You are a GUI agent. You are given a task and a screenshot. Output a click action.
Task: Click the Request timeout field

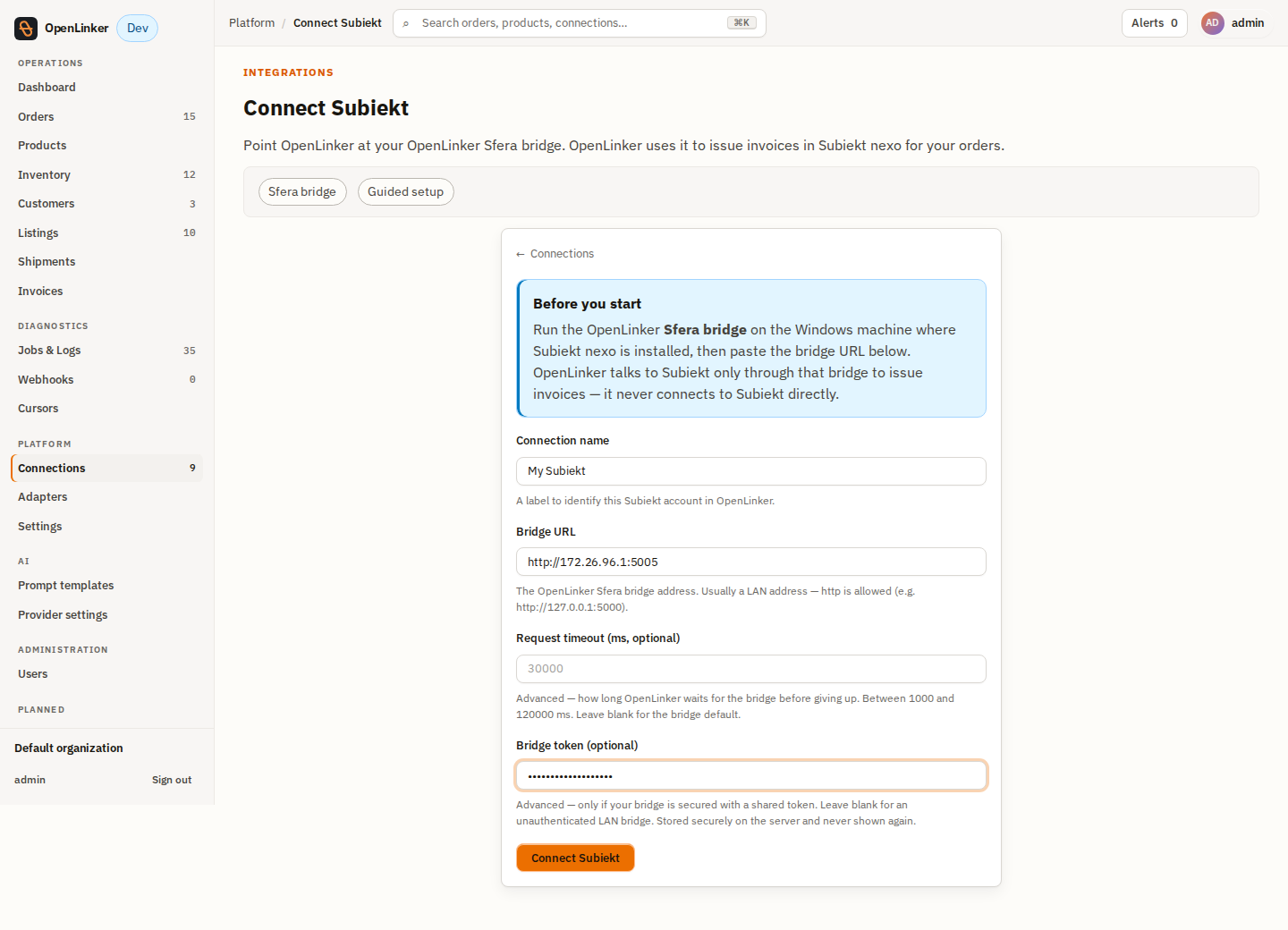[751, 669]
